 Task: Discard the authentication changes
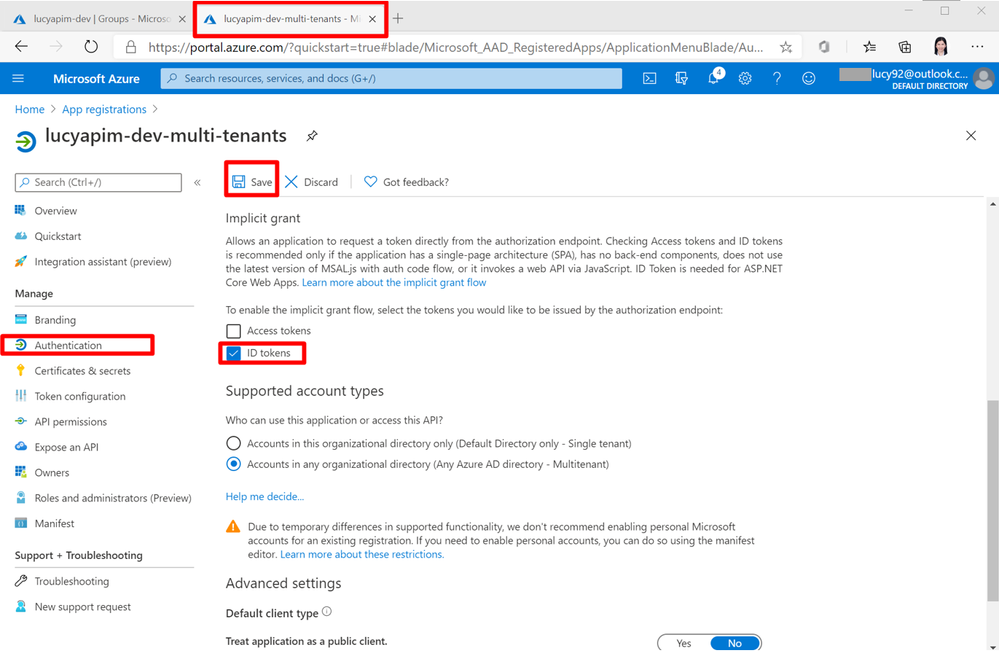coord(312,182)
